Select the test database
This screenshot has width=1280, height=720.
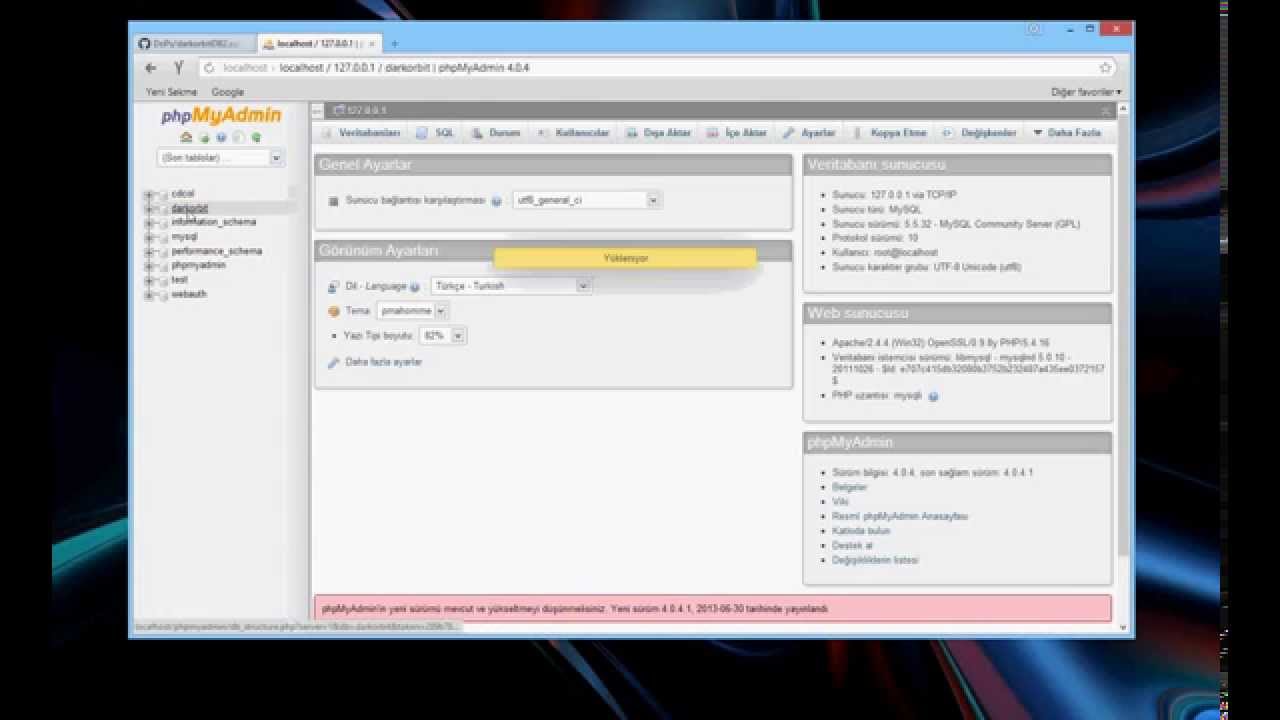coord(179,280)
